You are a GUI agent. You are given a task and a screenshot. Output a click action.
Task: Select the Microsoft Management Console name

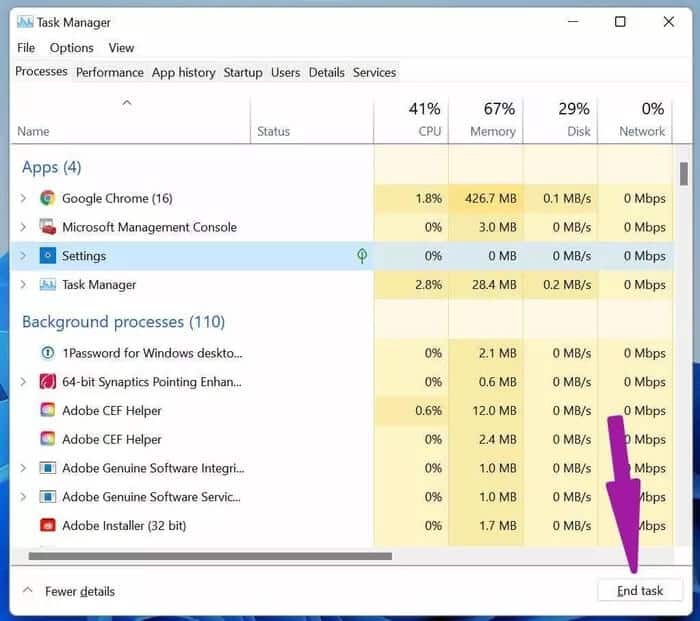click(x=149, y=227)
